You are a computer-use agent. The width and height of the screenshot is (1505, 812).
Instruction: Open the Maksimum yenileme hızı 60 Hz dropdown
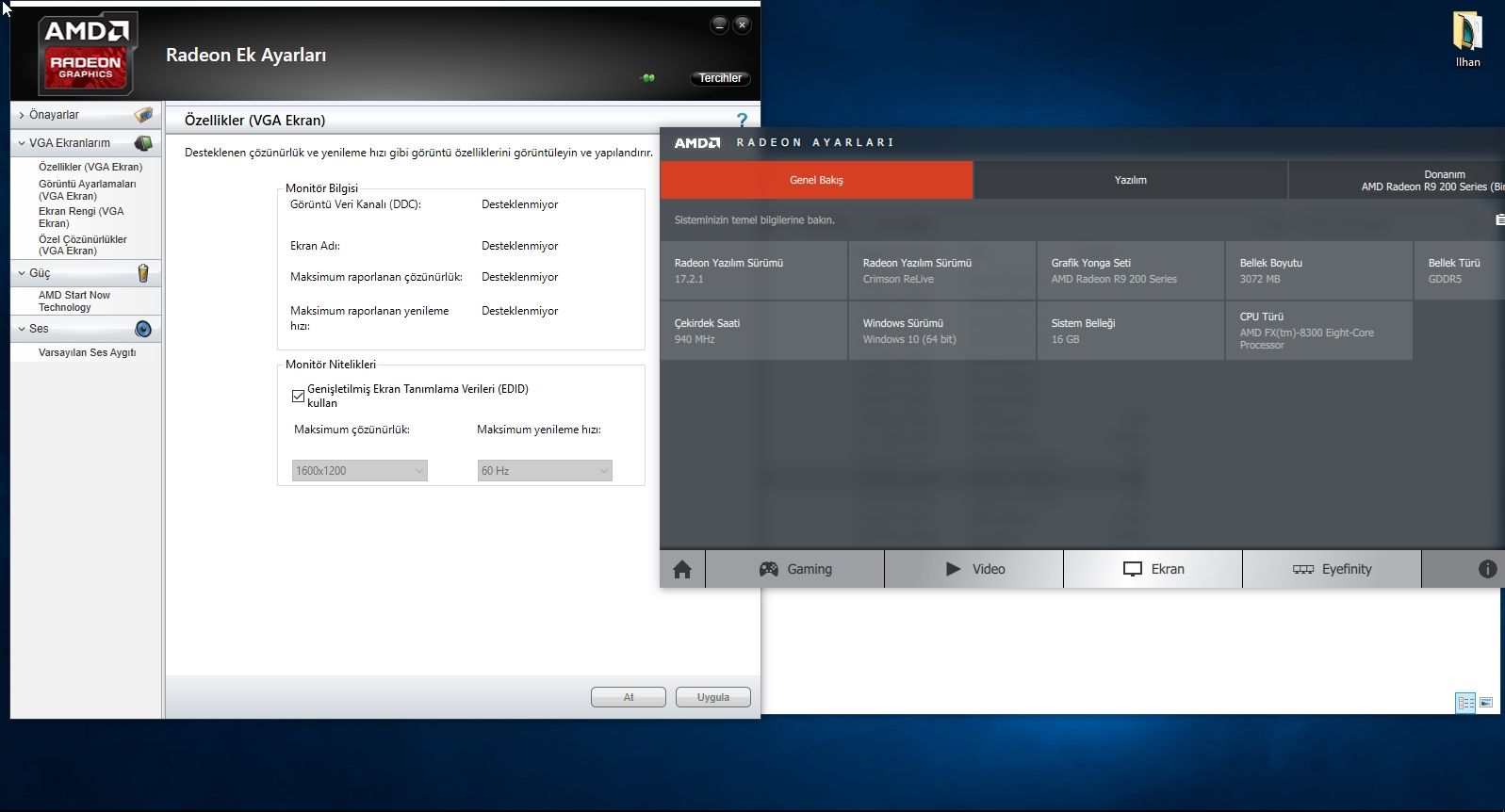pos(545,471)
